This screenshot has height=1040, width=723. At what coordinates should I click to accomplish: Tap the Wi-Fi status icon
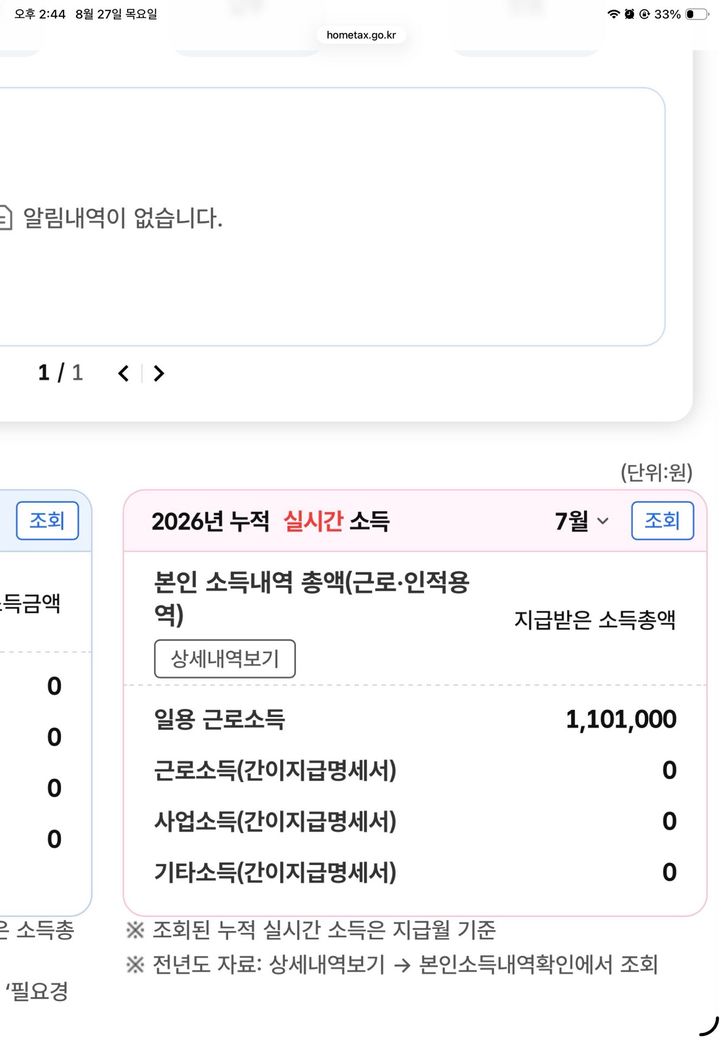pyautogui.click(x=614, y=14)
